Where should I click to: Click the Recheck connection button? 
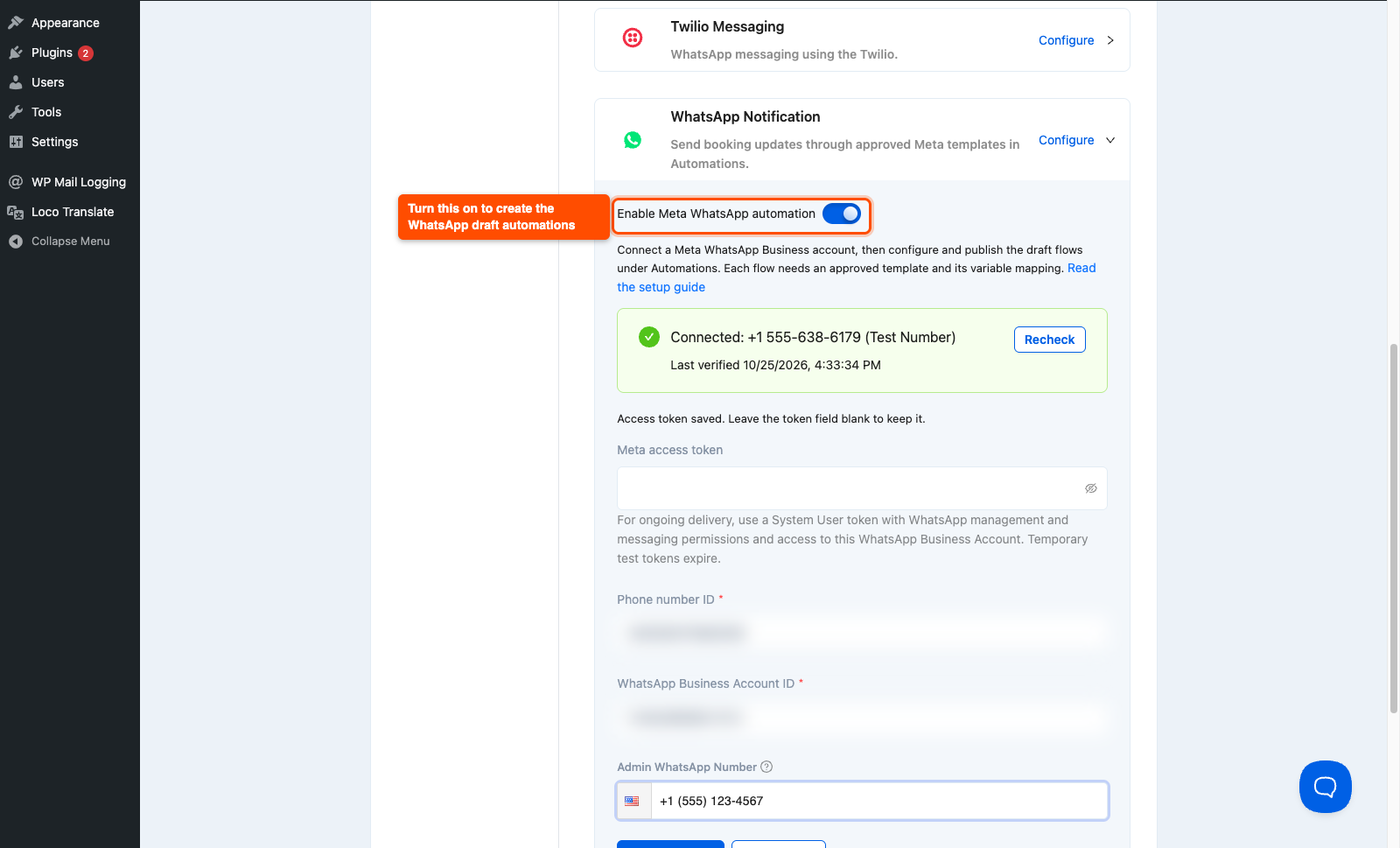click(x=1049, y=340)
